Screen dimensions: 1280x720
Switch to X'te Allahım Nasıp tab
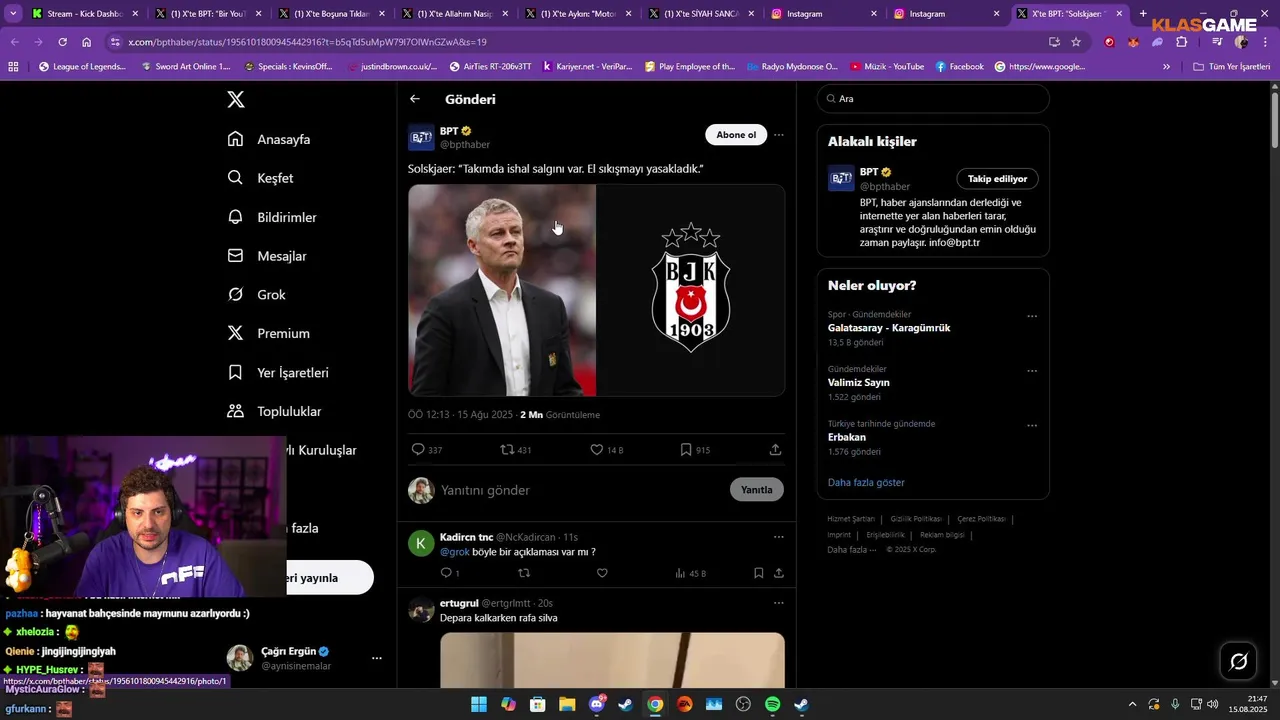455,14
